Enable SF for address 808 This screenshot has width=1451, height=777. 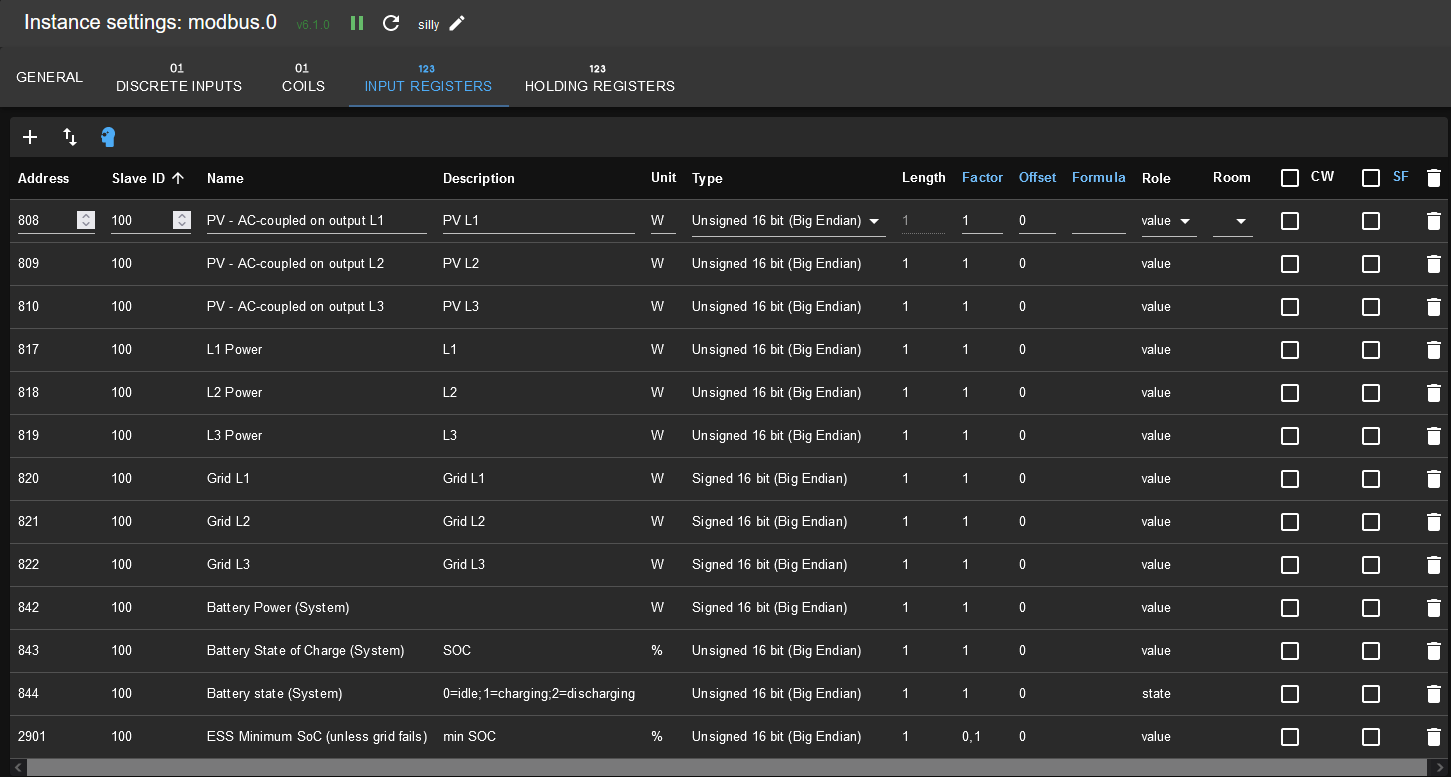pos(1371,221)
